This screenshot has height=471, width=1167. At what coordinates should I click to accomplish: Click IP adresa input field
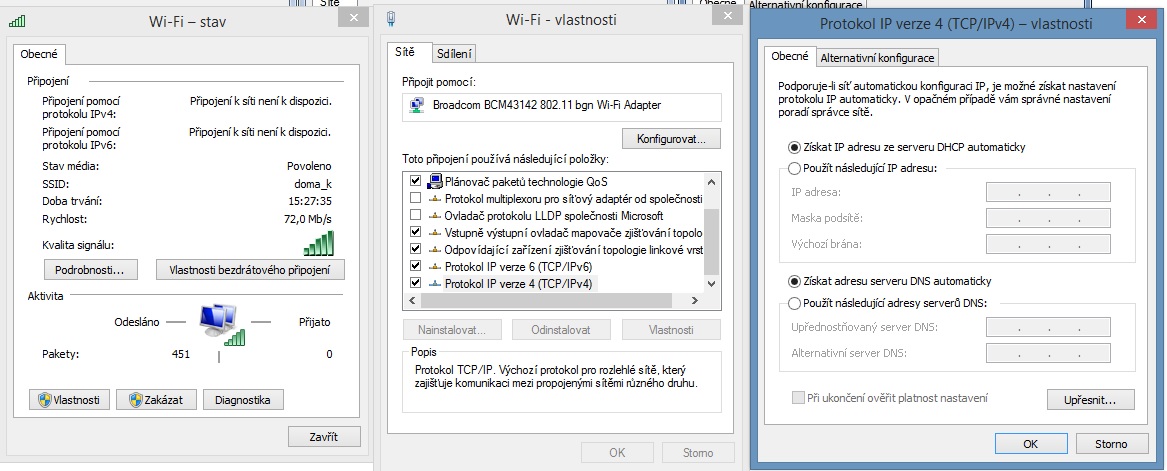click(1048, 192)
